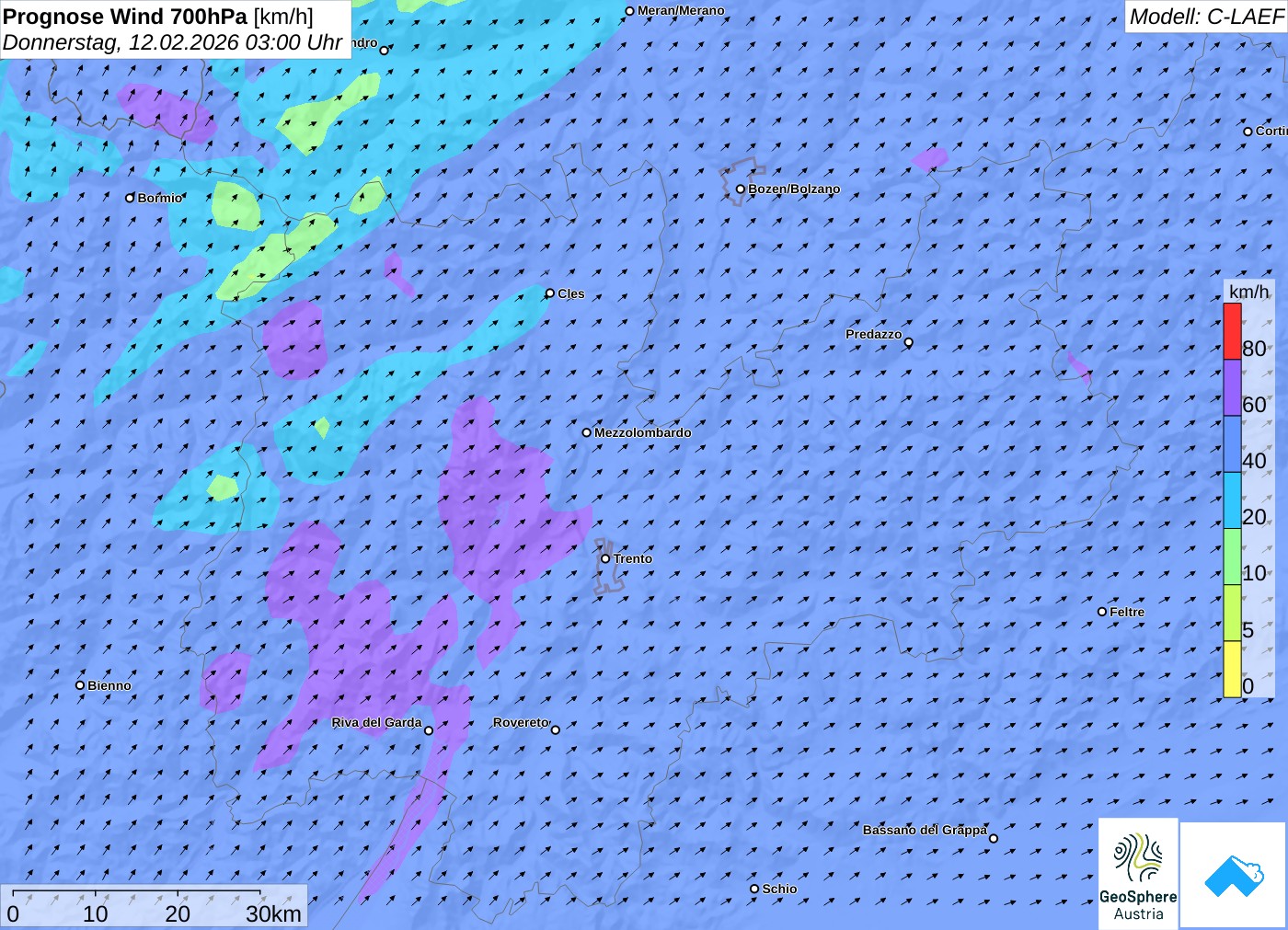
Task: Click the 'Bozen/Bolzano' city label
Action: [794, 189]
